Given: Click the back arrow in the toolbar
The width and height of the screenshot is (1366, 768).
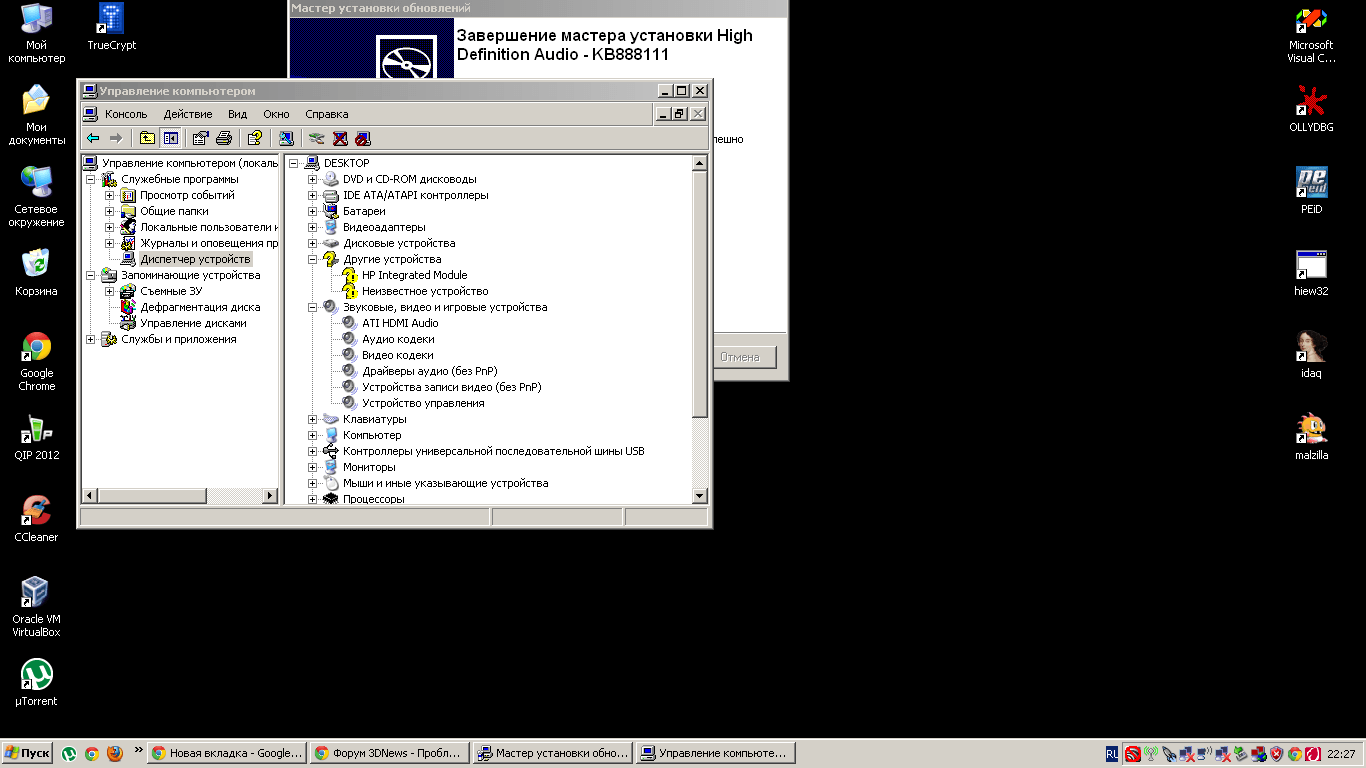Looking at the screenshot, I should (x=93, y=138).
